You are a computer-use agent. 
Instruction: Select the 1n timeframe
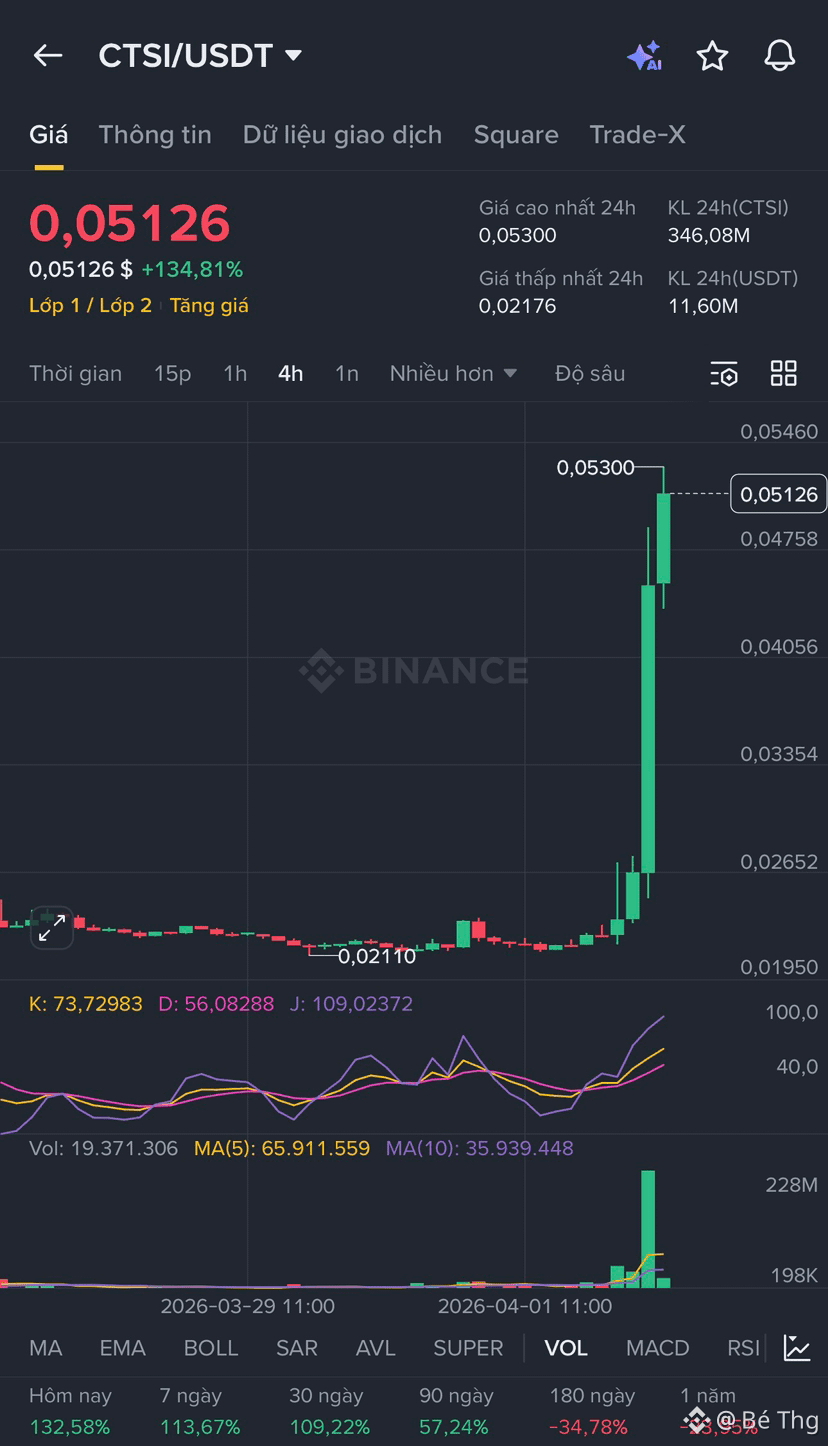click(x=346, y=373)
